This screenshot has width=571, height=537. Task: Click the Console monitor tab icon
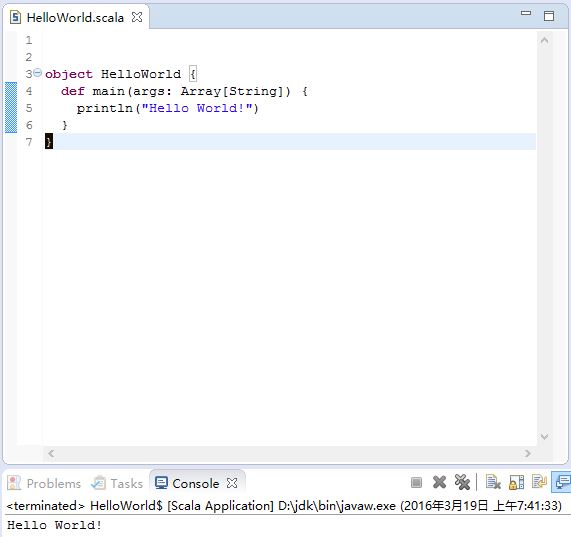tap(161, 483)
